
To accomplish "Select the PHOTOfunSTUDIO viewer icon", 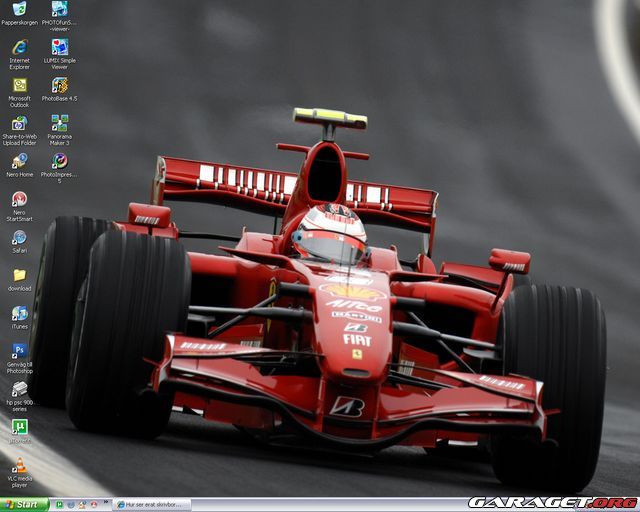I will (x=60, y=9).
